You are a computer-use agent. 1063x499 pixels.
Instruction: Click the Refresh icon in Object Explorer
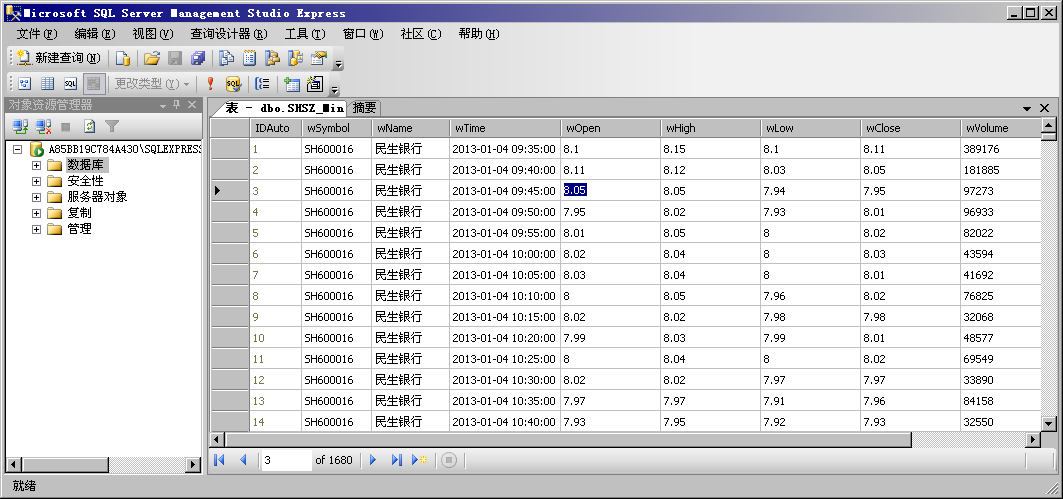89,126
